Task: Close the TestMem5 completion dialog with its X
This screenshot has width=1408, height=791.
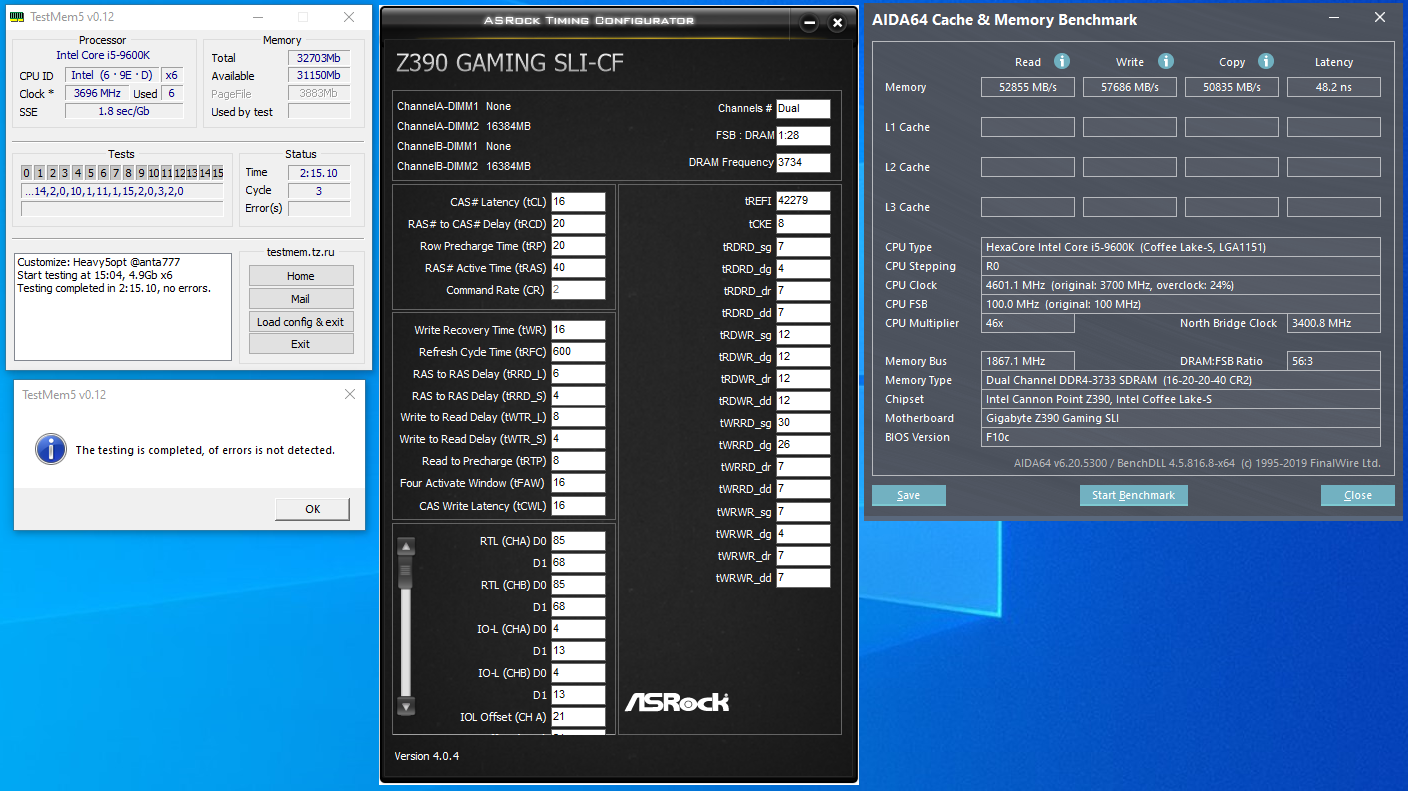Action: 349,394
